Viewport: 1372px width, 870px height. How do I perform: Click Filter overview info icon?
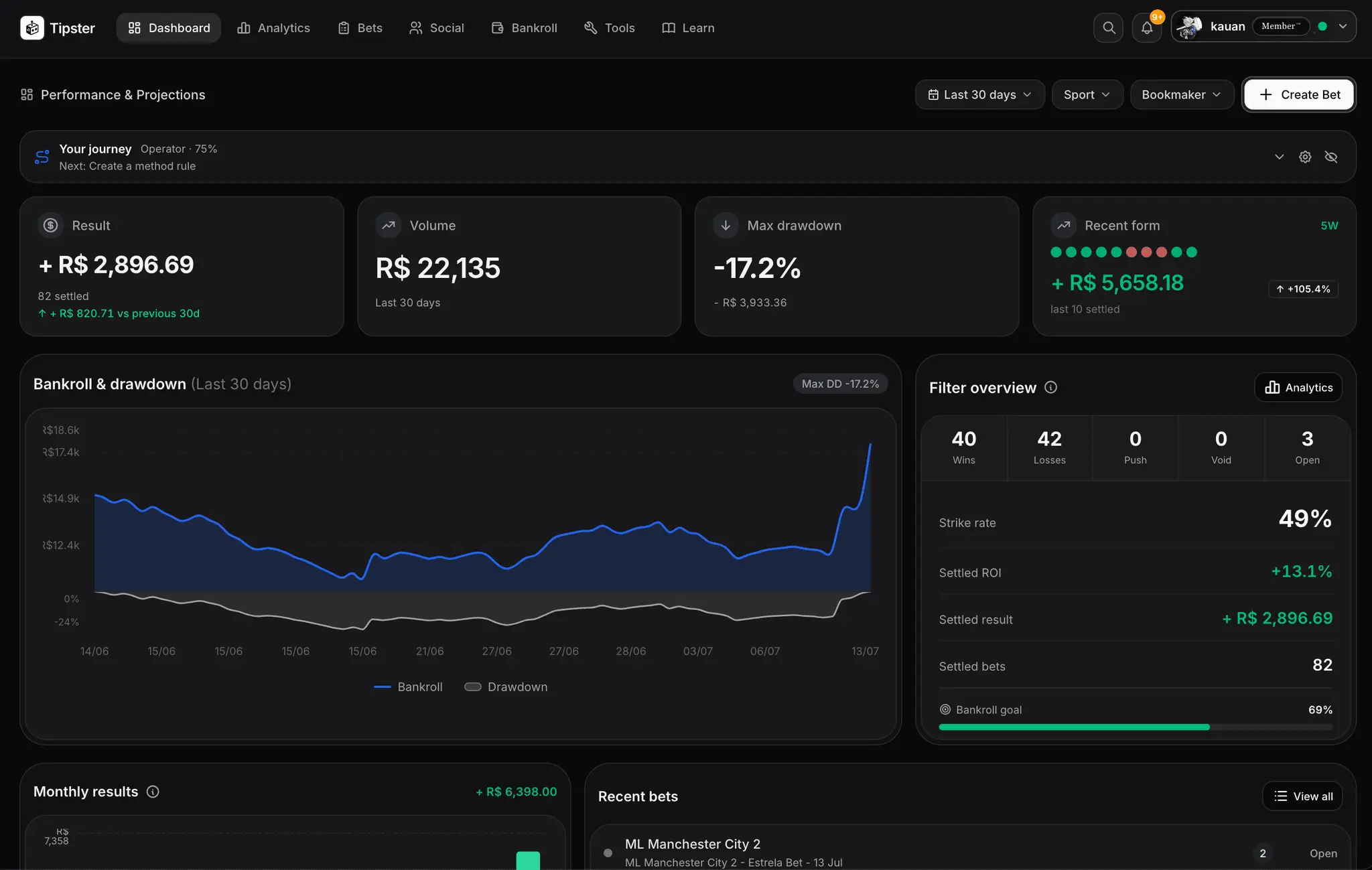tap(1050, 387)
